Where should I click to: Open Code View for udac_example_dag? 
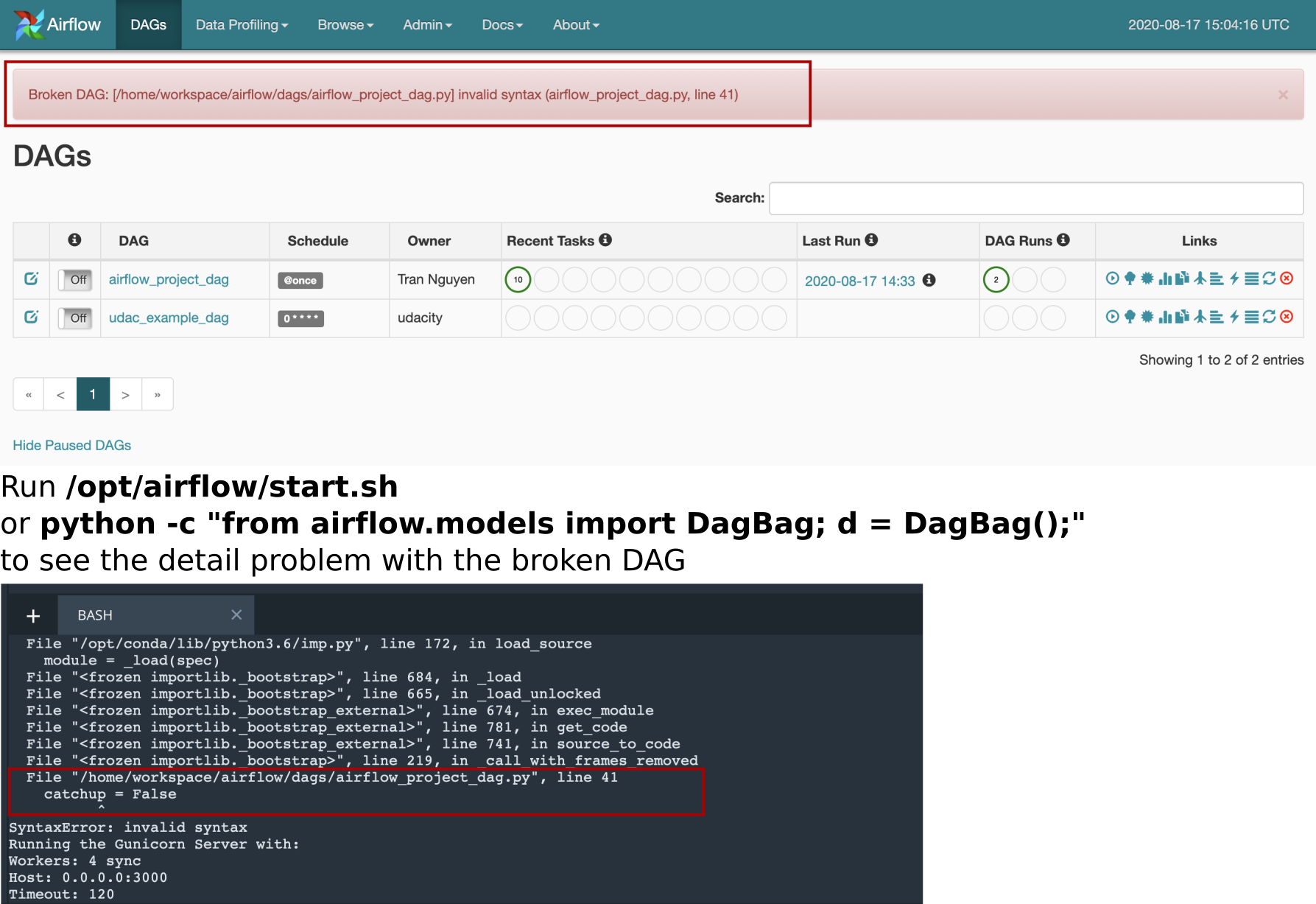coord(1234,316)
